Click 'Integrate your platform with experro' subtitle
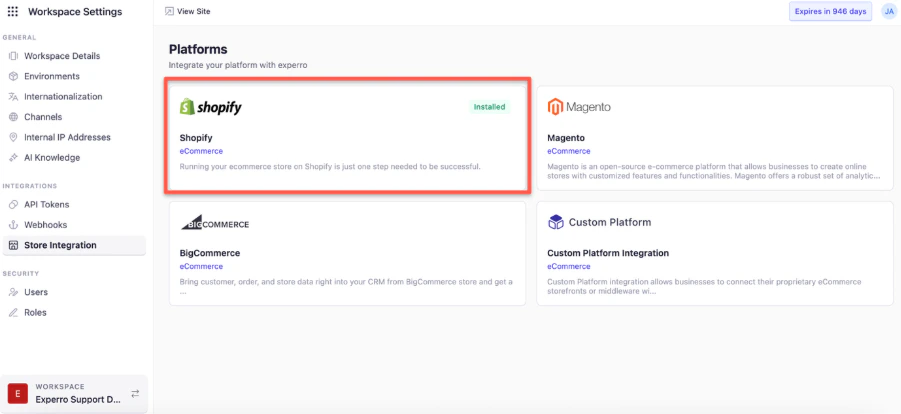The width and height of the screenshot is (901, 414). coord(238,65)
